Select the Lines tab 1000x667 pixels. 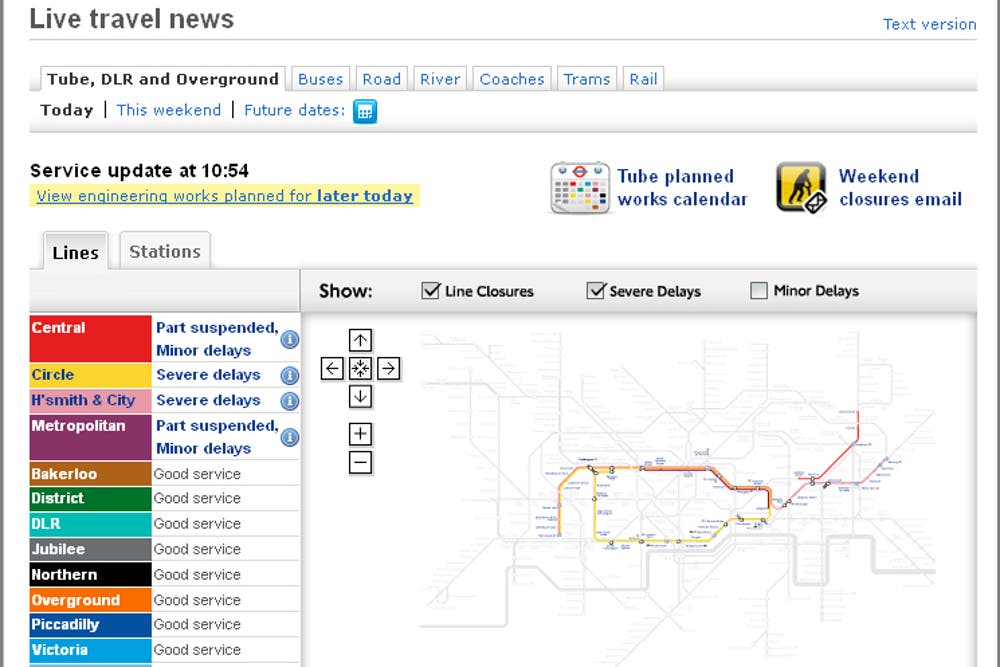tap(76, 252)
